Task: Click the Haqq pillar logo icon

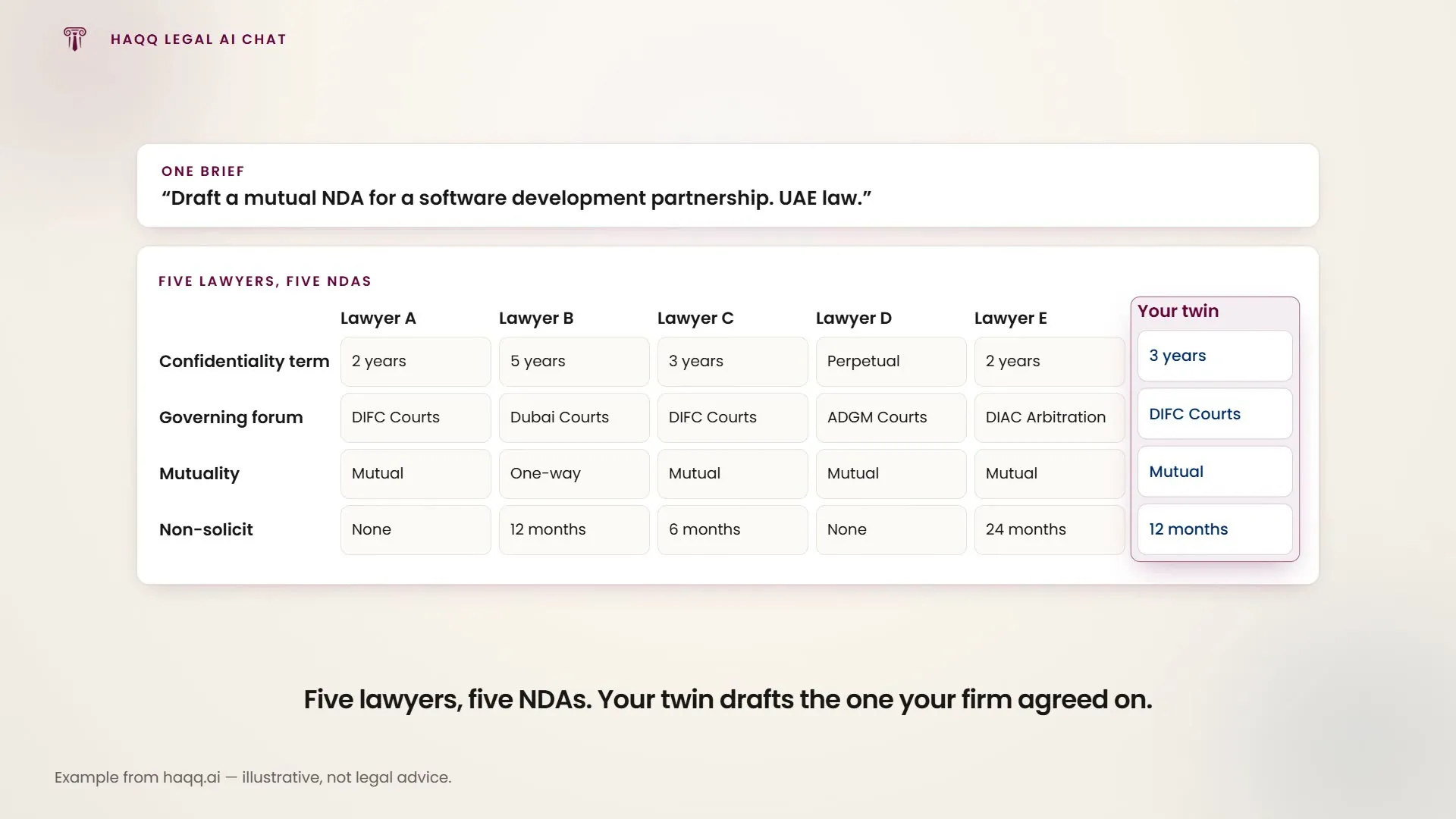Action: pos(74,39)
